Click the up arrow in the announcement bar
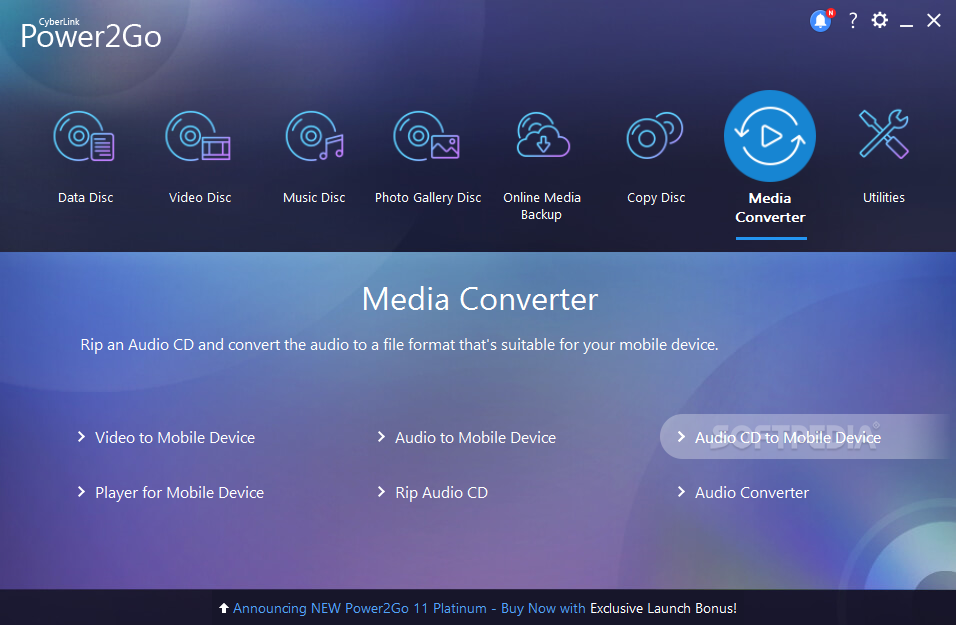Viewport: 956px width, 625px height. pyautogui.click(x=224, y=608)
